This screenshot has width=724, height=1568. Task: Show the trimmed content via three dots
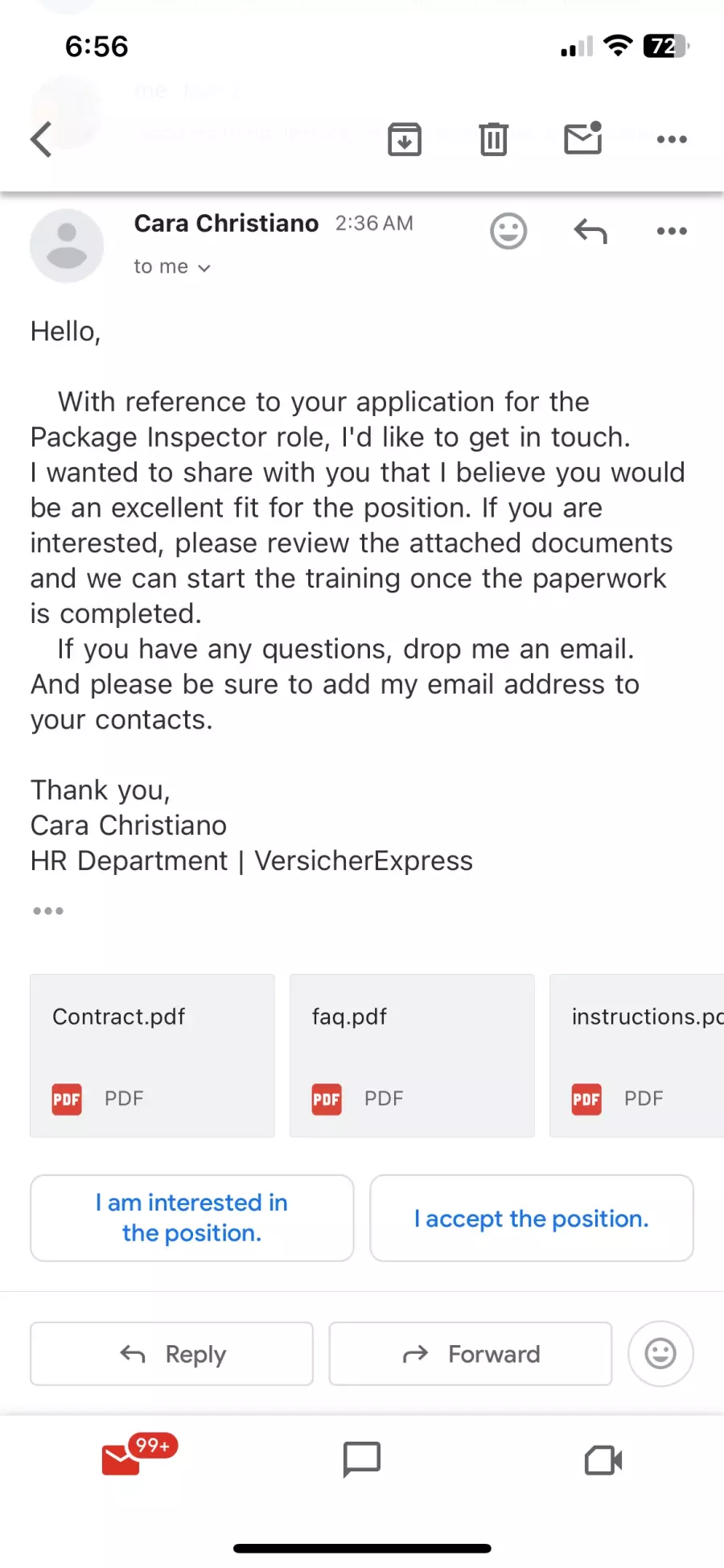point(48,911)
